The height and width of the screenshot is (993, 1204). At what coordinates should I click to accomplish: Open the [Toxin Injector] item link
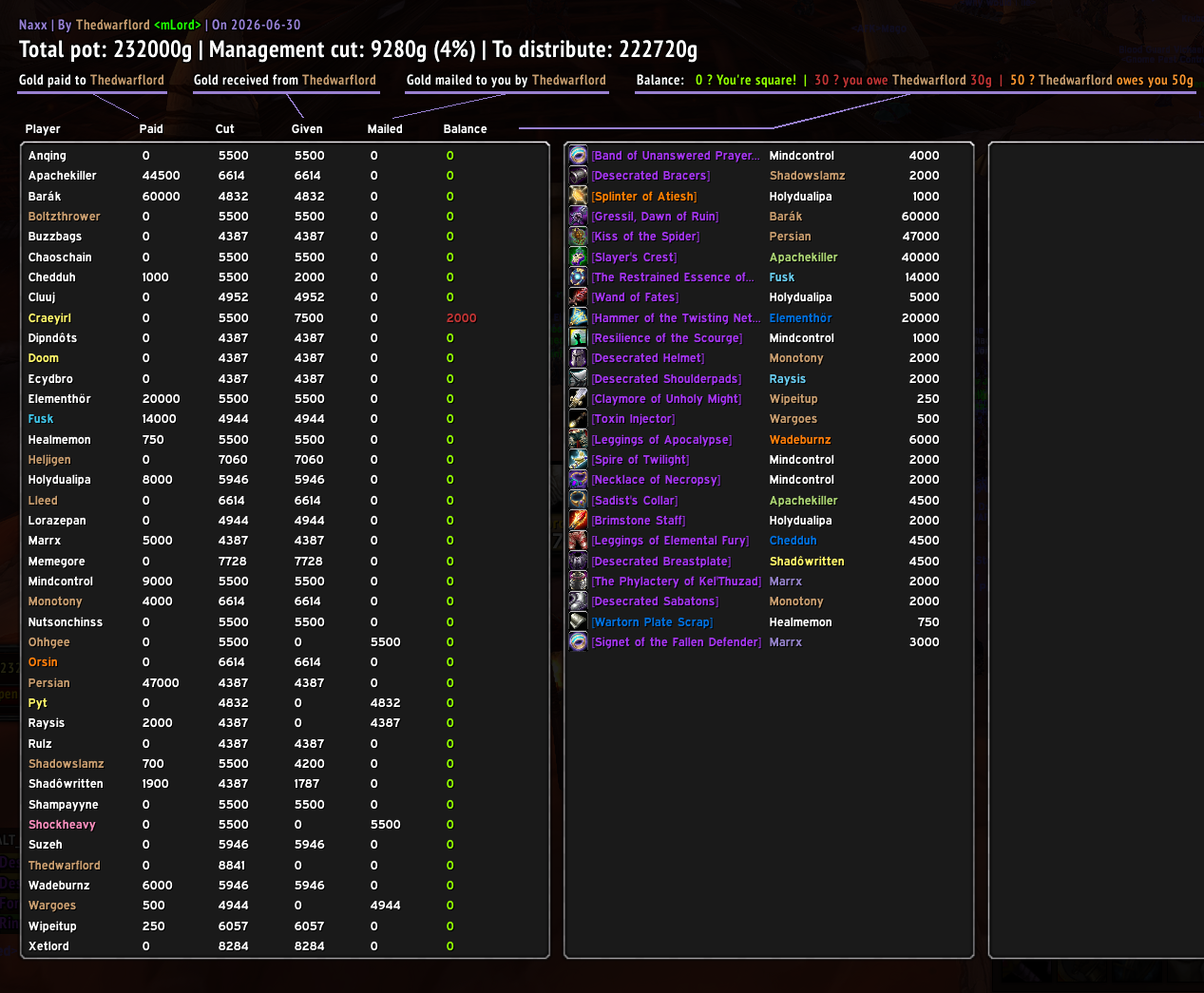point(633,419)
